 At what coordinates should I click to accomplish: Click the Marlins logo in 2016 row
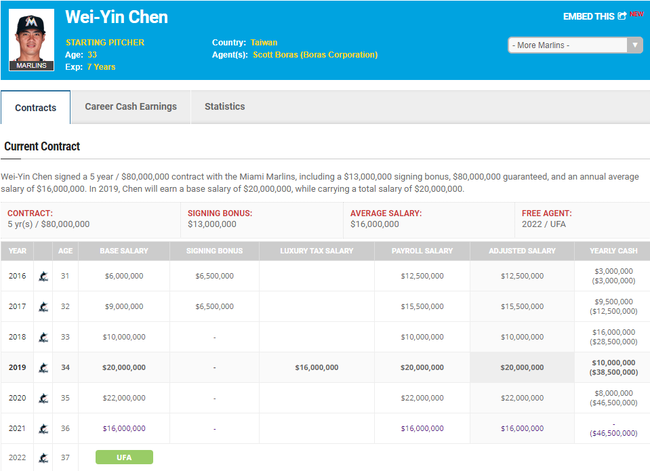coord(44,276)
